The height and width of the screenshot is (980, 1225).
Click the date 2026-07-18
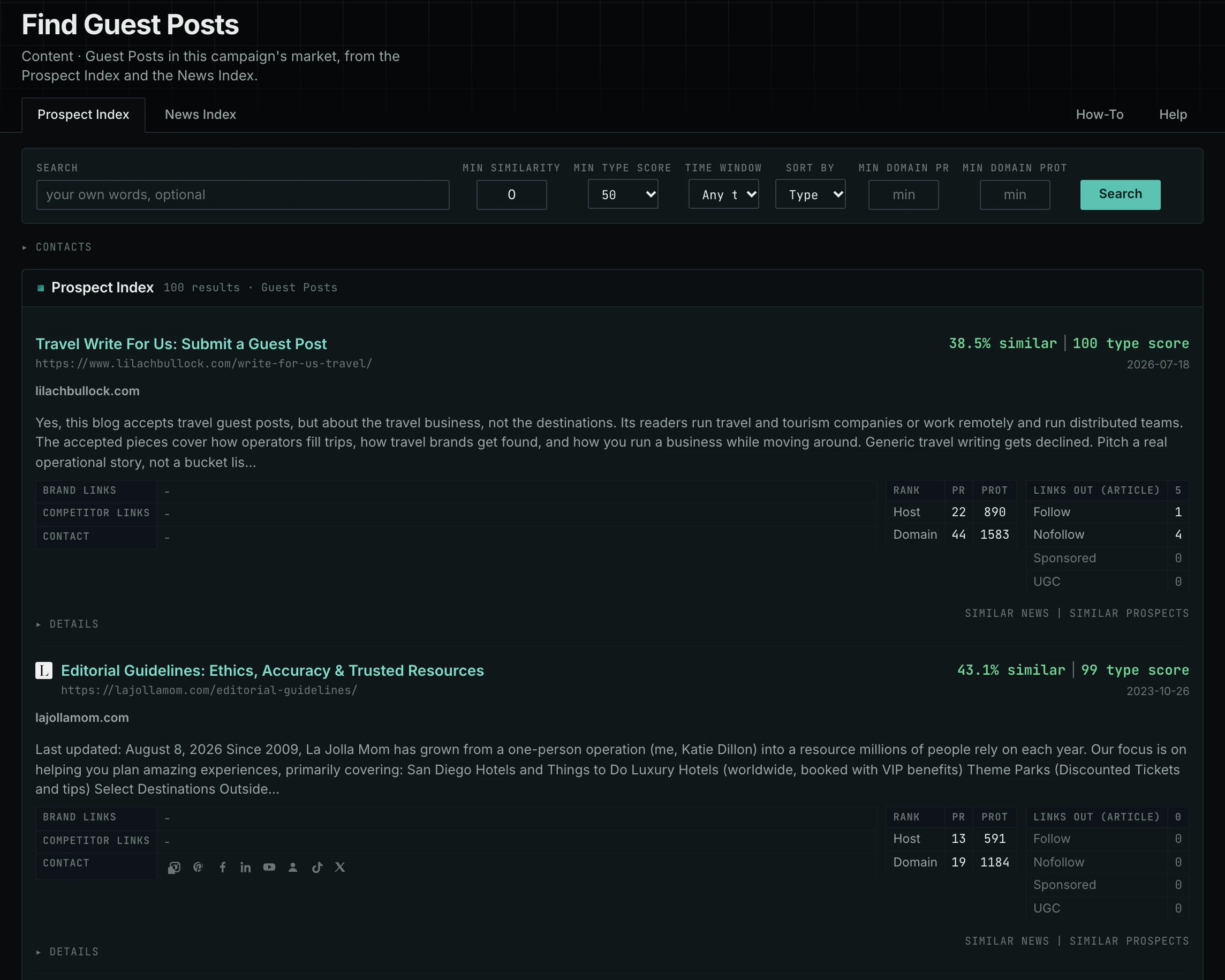click(x=1158, y=364)
